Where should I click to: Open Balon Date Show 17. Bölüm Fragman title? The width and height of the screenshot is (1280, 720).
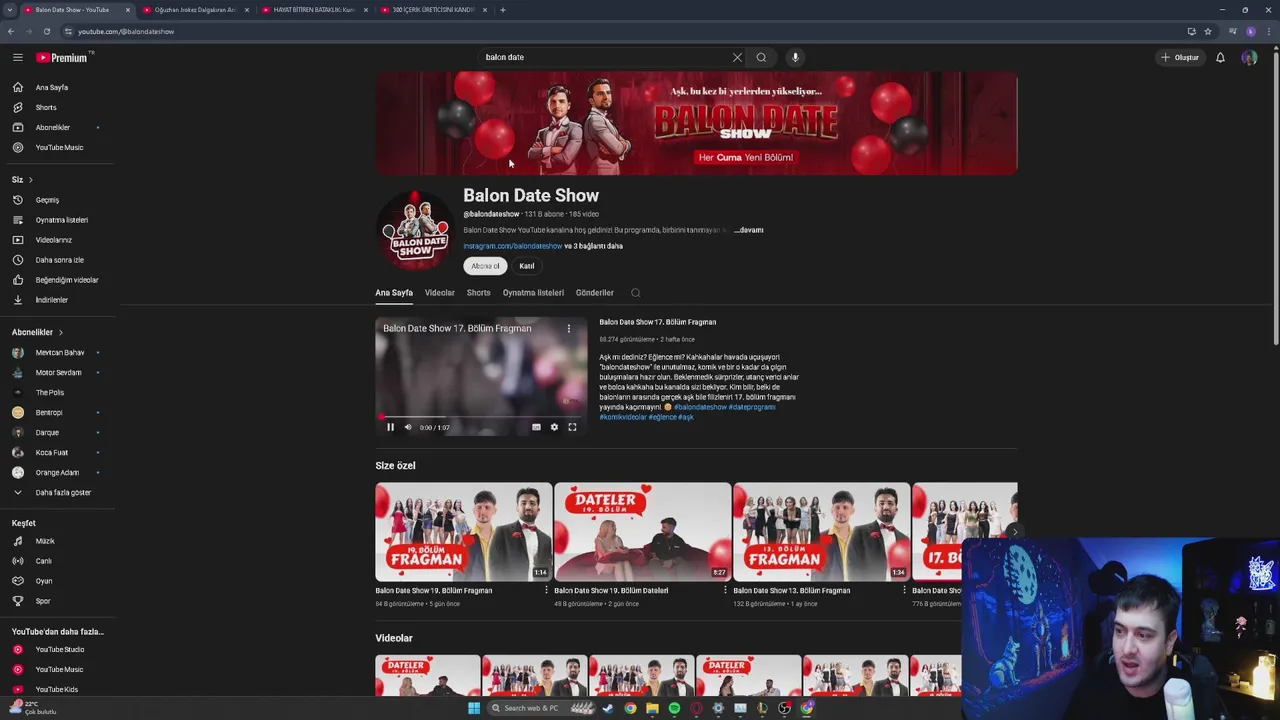(657, 322)
